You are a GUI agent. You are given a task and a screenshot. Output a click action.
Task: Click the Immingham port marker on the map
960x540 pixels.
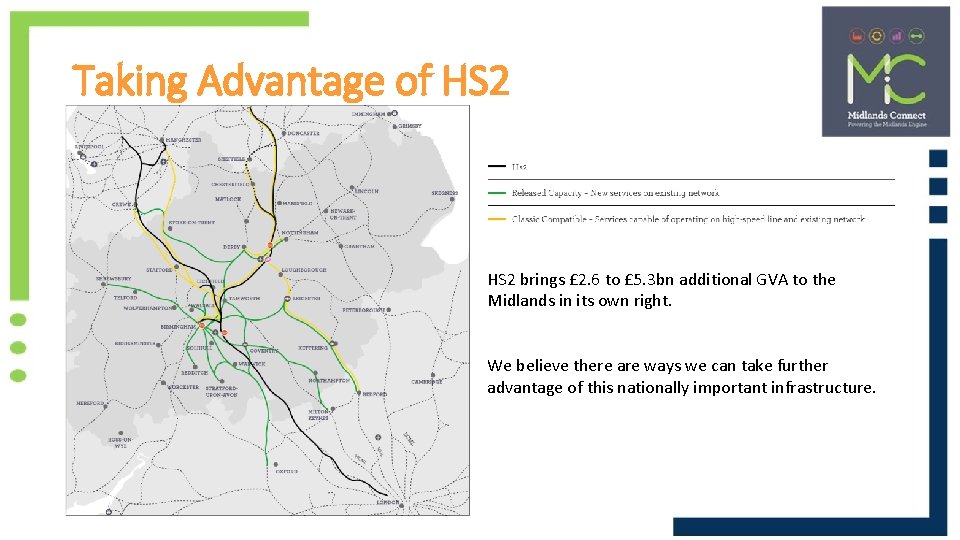coord(395,113)
